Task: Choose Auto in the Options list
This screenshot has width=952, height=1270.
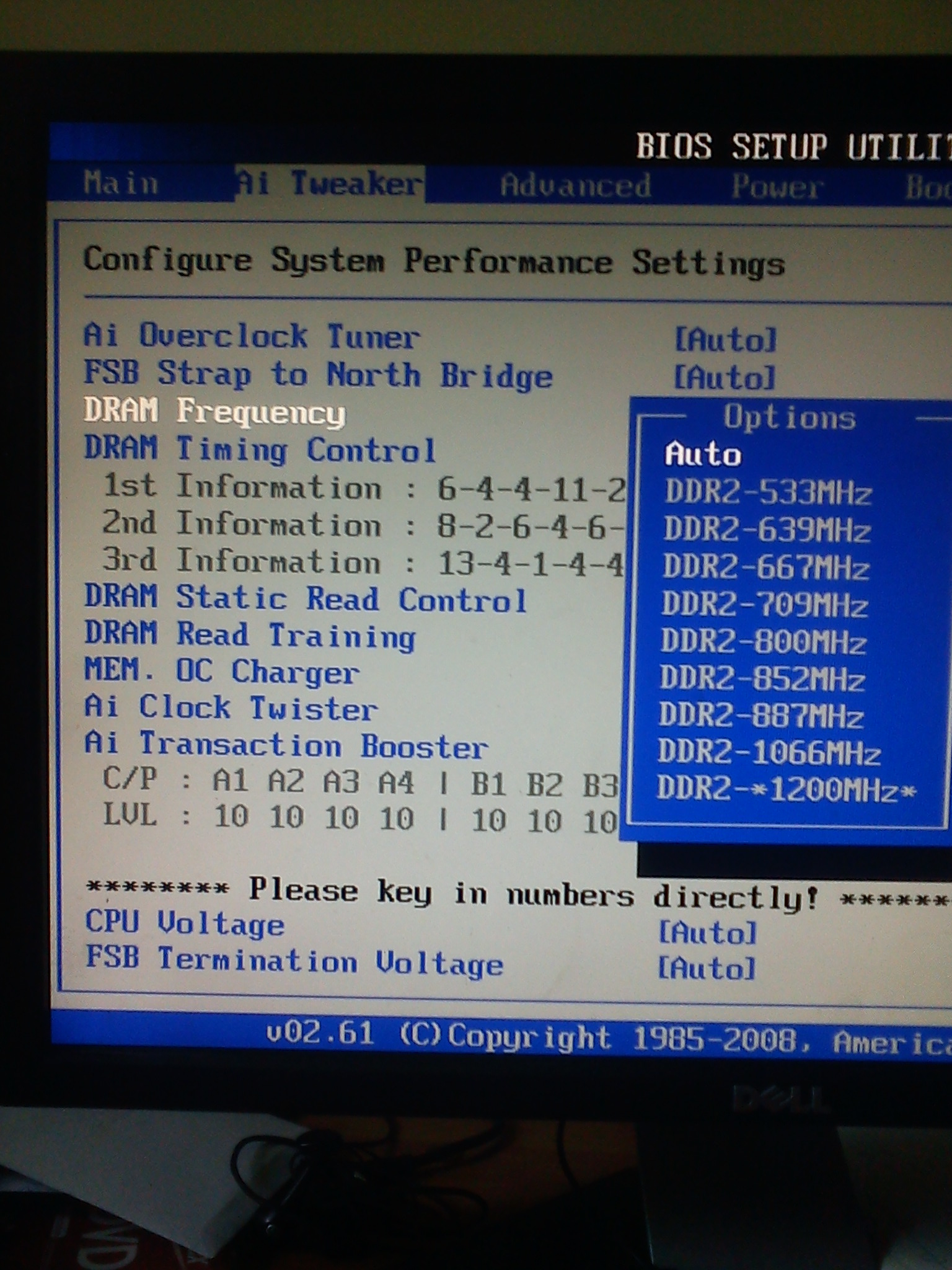Action: click(x=703, y=454)
